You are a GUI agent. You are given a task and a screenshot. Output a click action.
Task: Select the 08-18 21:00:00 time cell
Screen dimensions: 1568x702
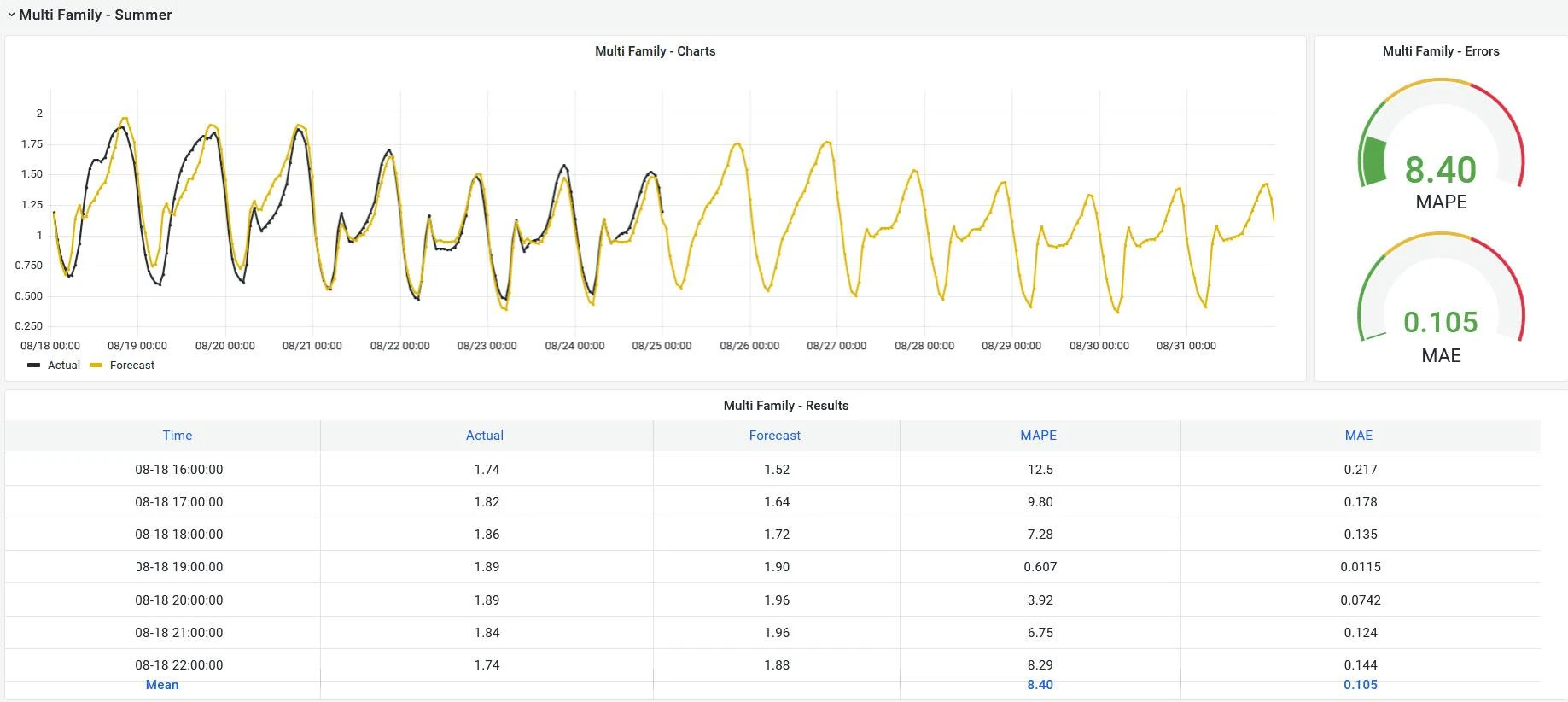[x=179, y=633]
